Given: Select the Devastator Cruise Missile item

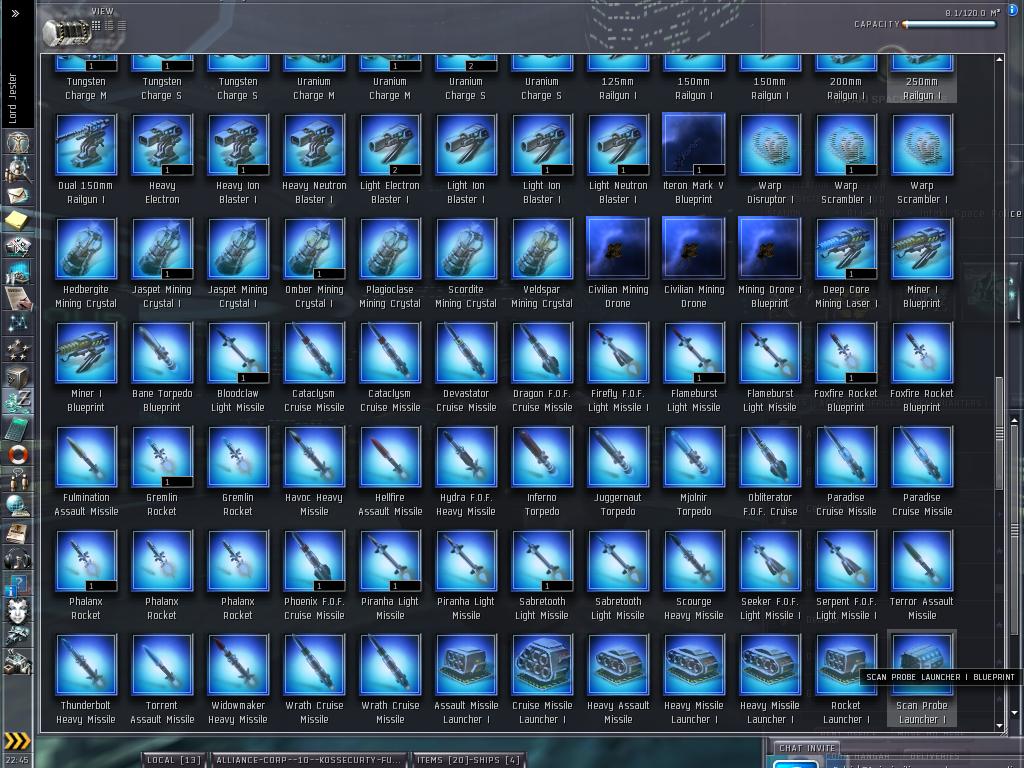Looking at the screenshot, I should (466, 368).
